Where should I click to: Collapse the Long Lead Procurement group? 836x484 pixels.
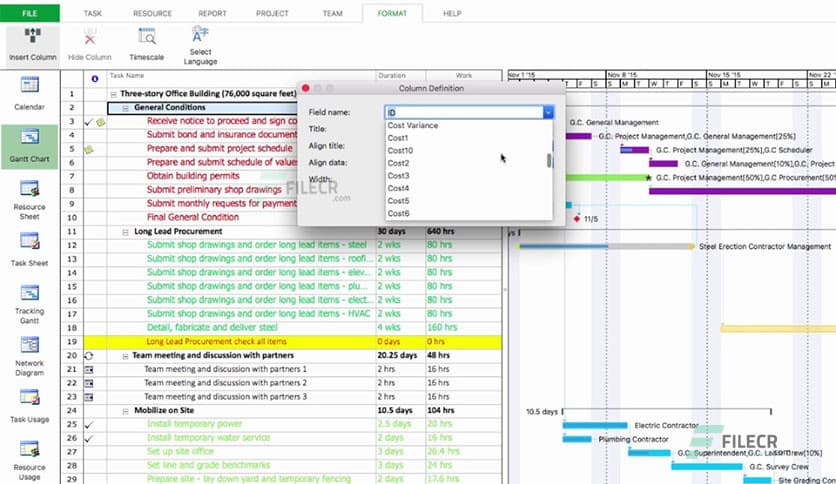(x=125, y=231)
